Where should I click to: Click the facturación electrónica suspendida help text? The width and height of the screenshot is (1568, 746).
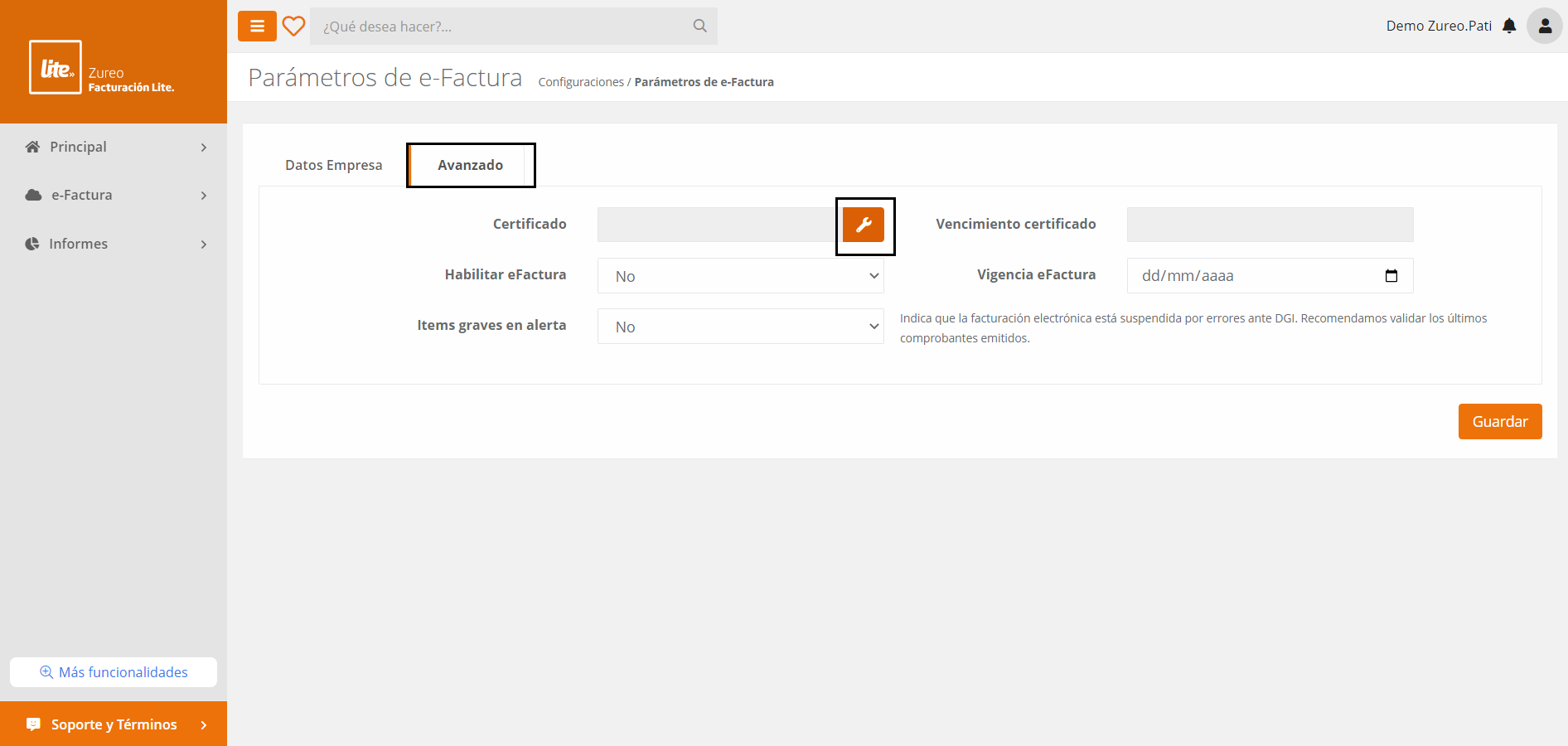click(x=1193, y=328)
